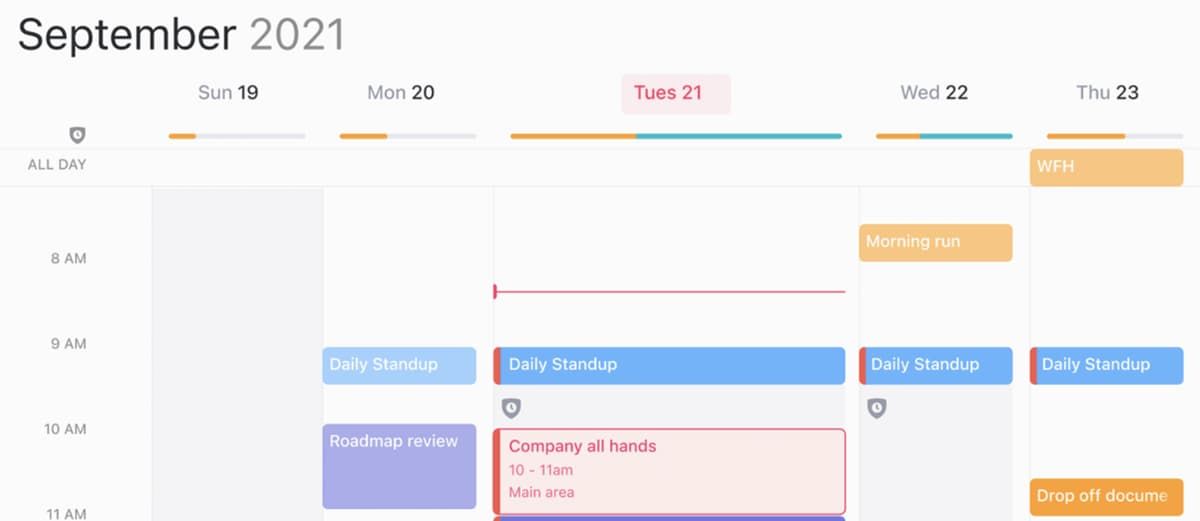The image size is (1200, 521).
Task: Open the Drop off documents event
Action: tap(1106, 496)
